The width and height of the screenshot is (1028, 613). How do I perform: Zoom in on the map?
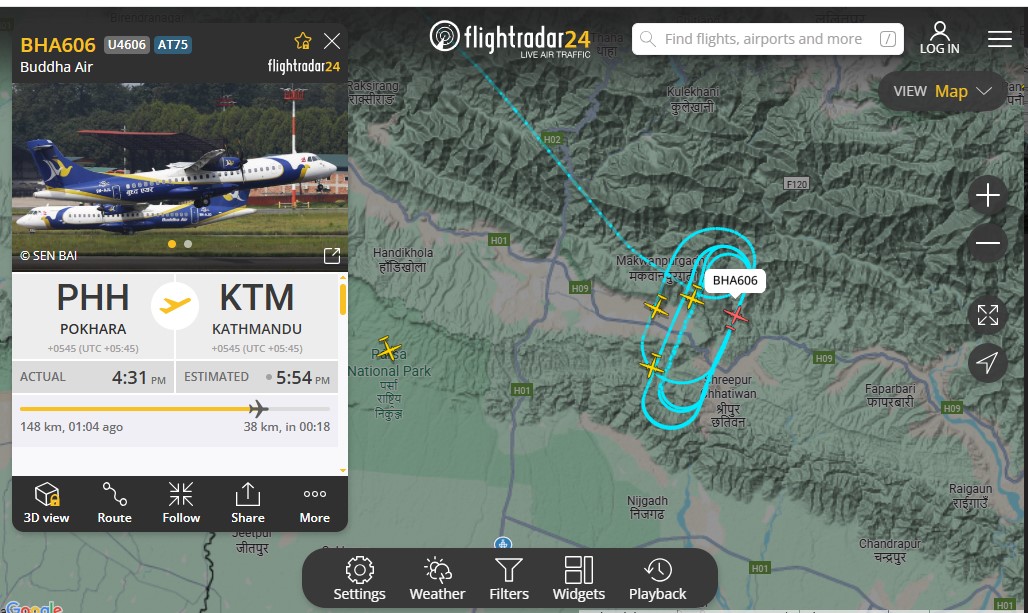[x=987, y=195]
